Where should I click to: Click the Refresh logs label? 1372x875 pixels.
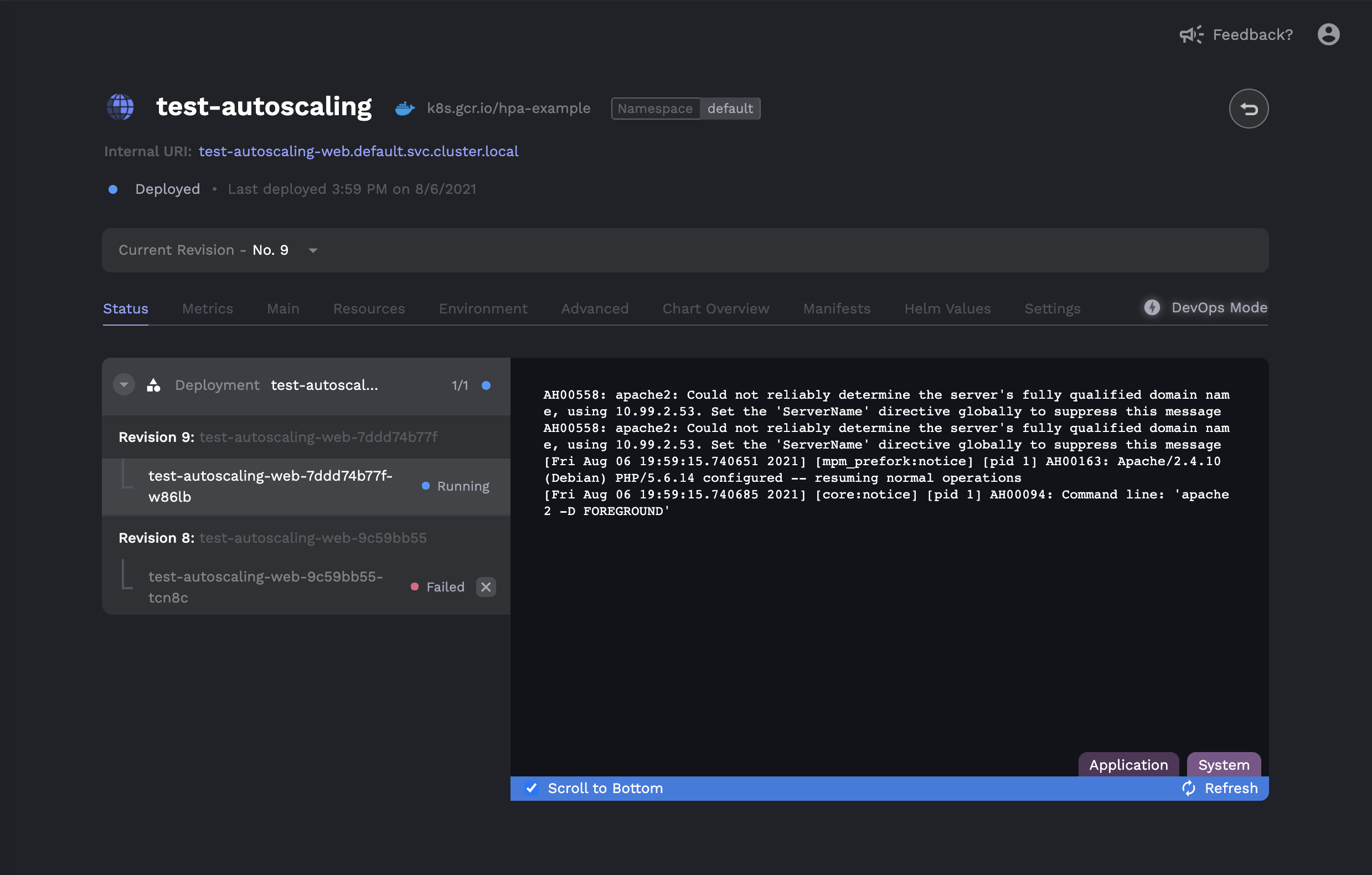tap(1231, 788)
